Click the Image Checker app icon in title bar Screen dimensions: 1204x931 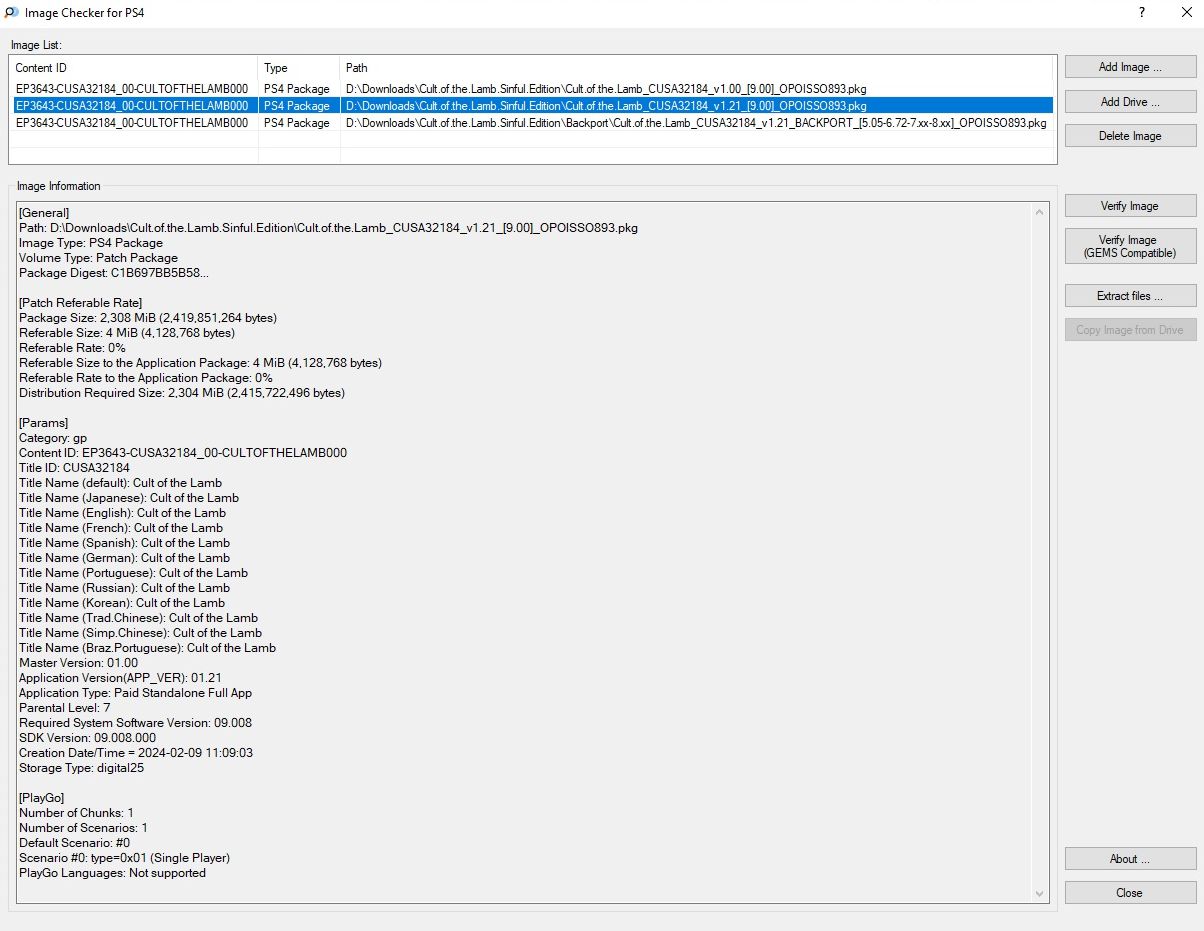pyautogui.click(x=11, y=12)
